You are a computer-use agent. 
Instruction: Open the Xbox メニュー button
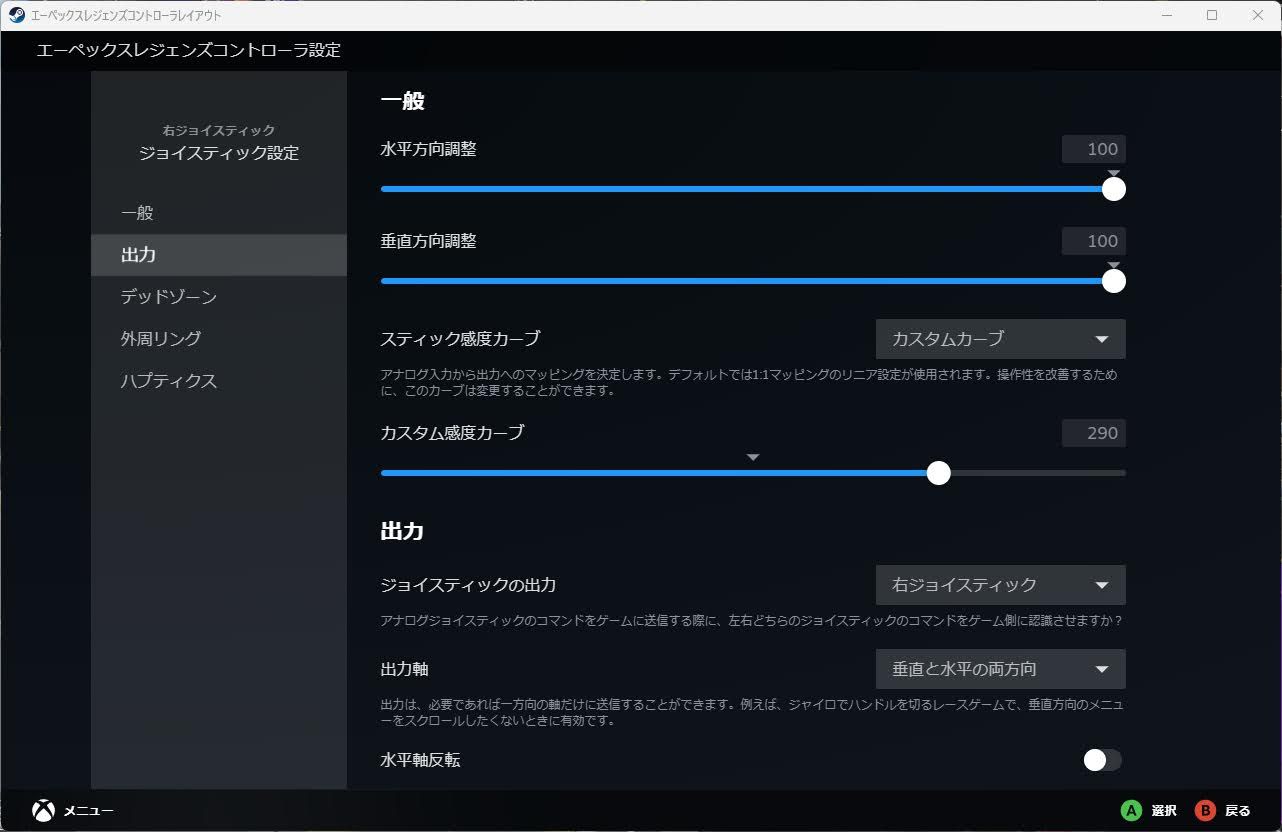[72, 810]
